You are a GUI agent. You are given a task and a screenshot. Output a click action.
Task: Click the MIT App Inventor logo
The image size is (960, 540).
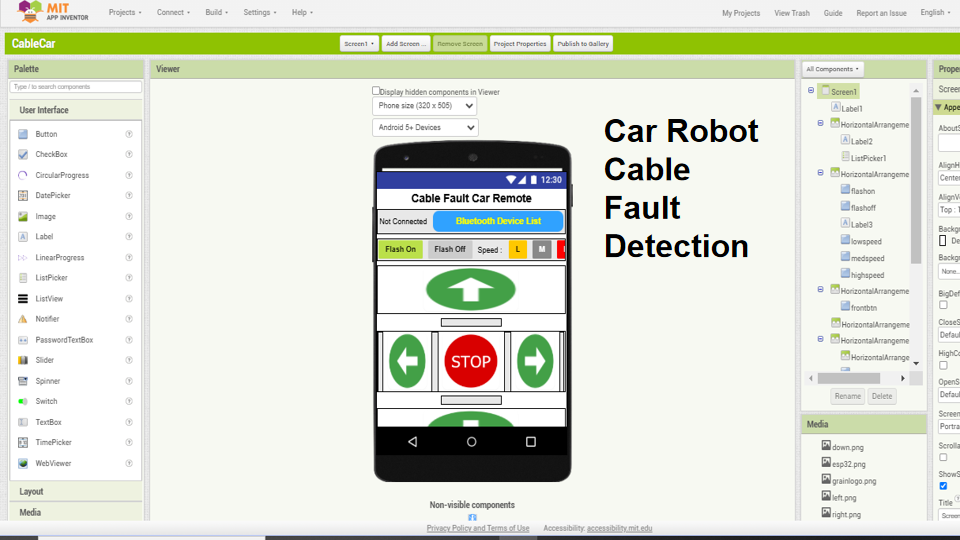[53, 12]
